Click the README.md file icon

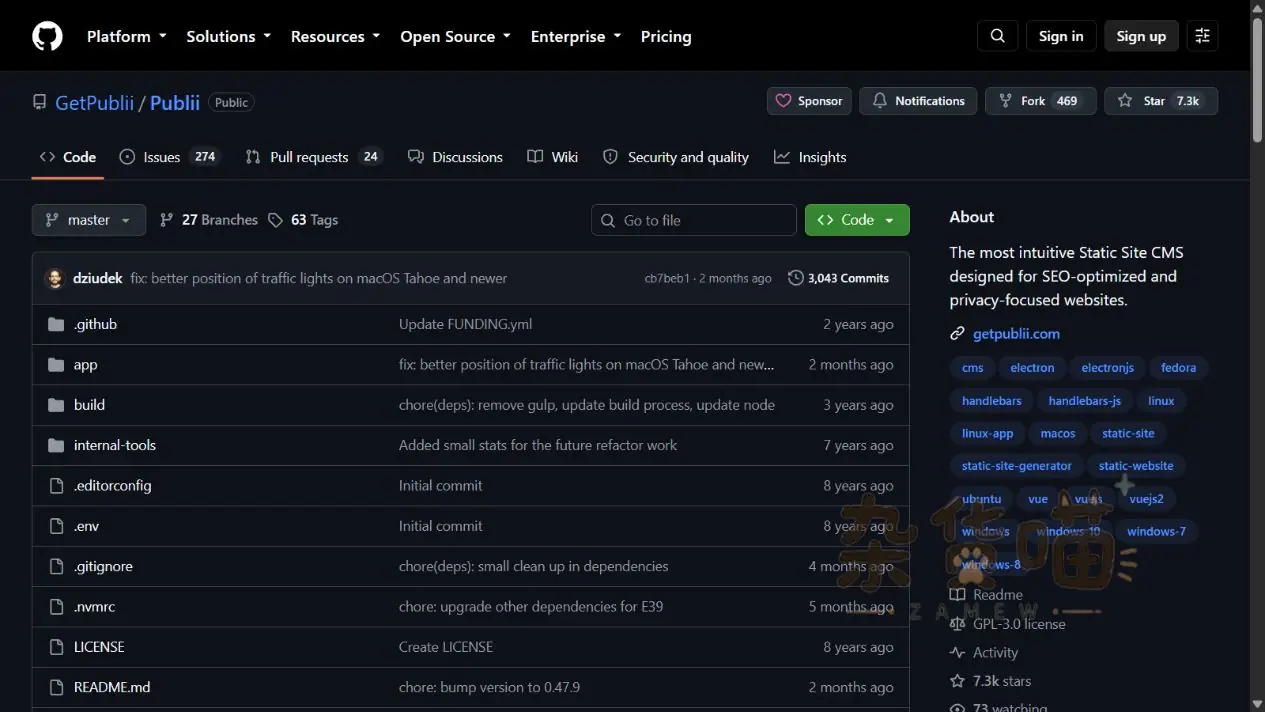pyautogui.click(x=56, y=687)
